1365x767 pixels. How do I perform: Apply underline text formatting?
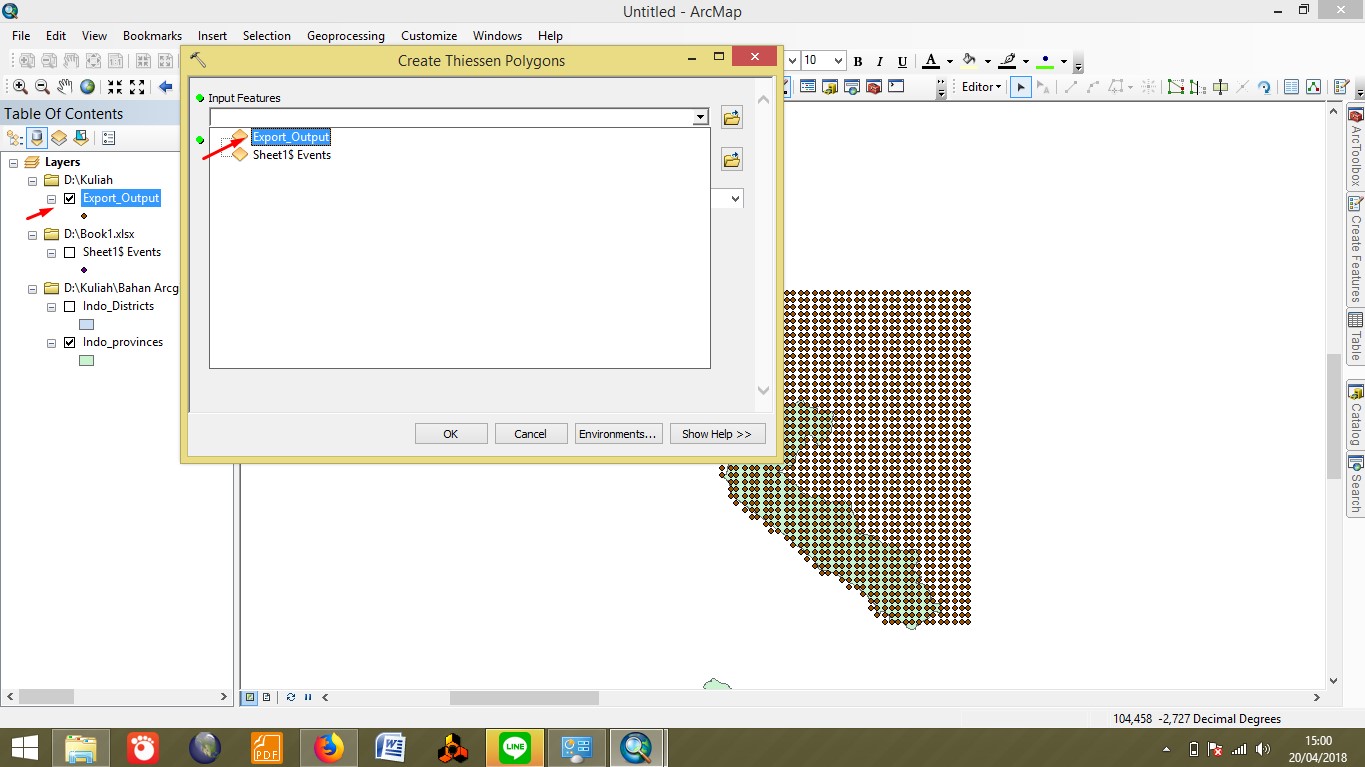[902, 62]
